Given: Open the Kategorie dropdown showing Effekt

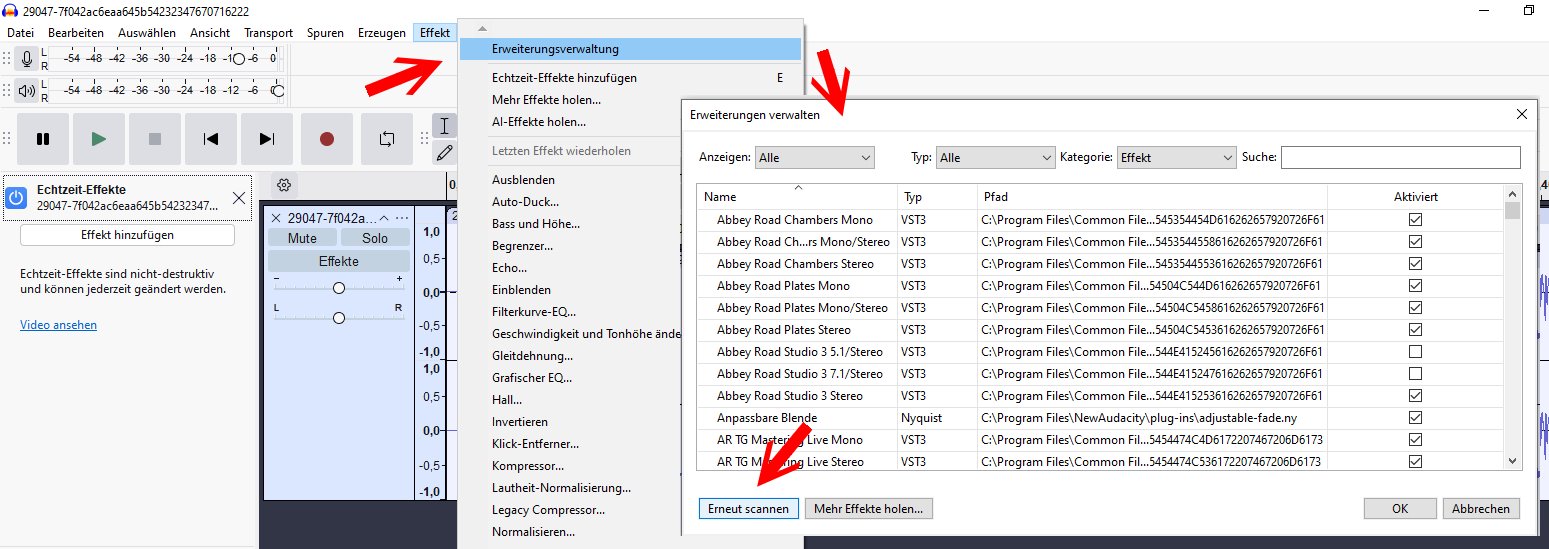Looking at the screenshot, I should [1176, 158].
